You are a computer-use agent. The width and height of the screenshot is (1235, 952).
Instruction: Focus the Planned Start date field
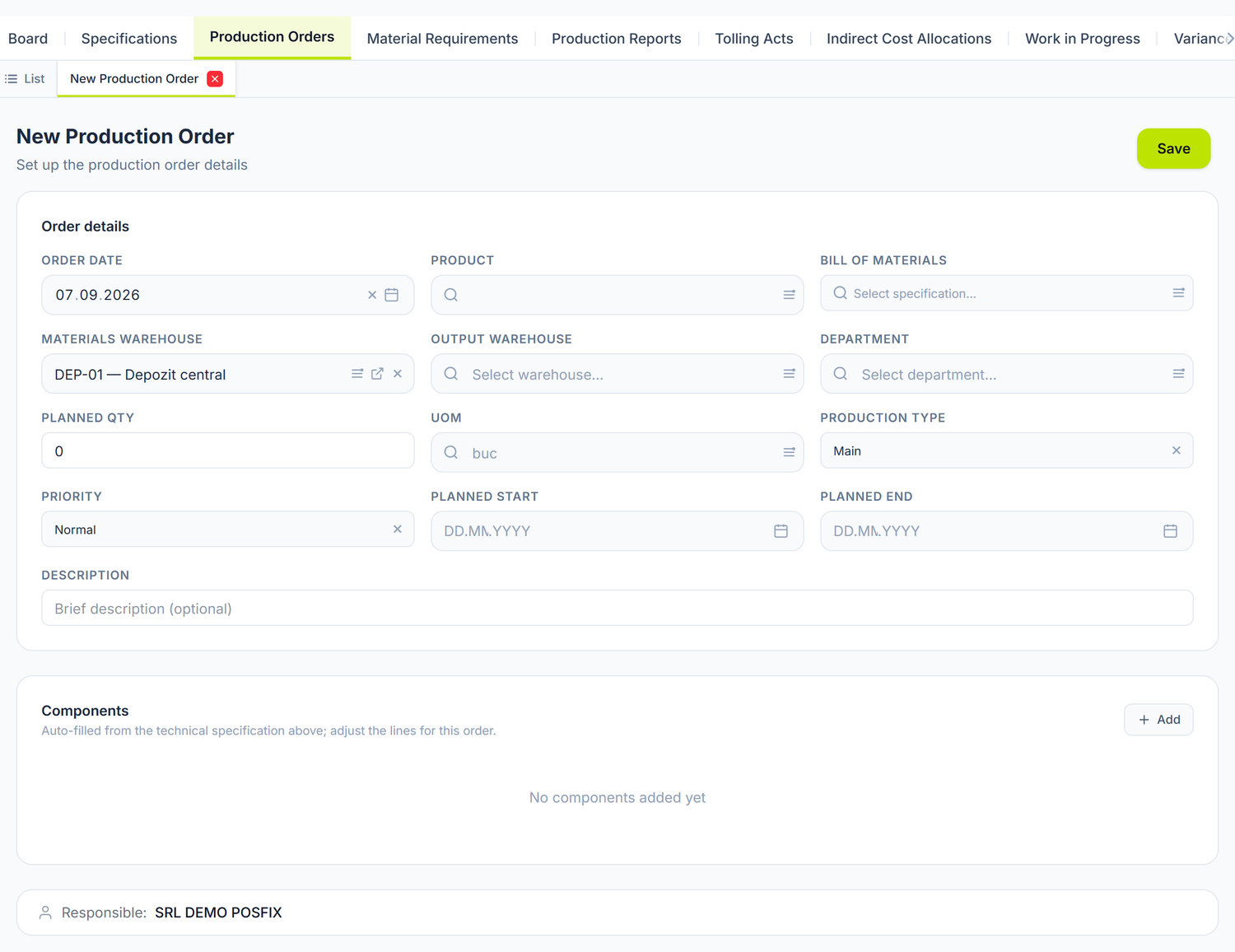coord(617,531)
